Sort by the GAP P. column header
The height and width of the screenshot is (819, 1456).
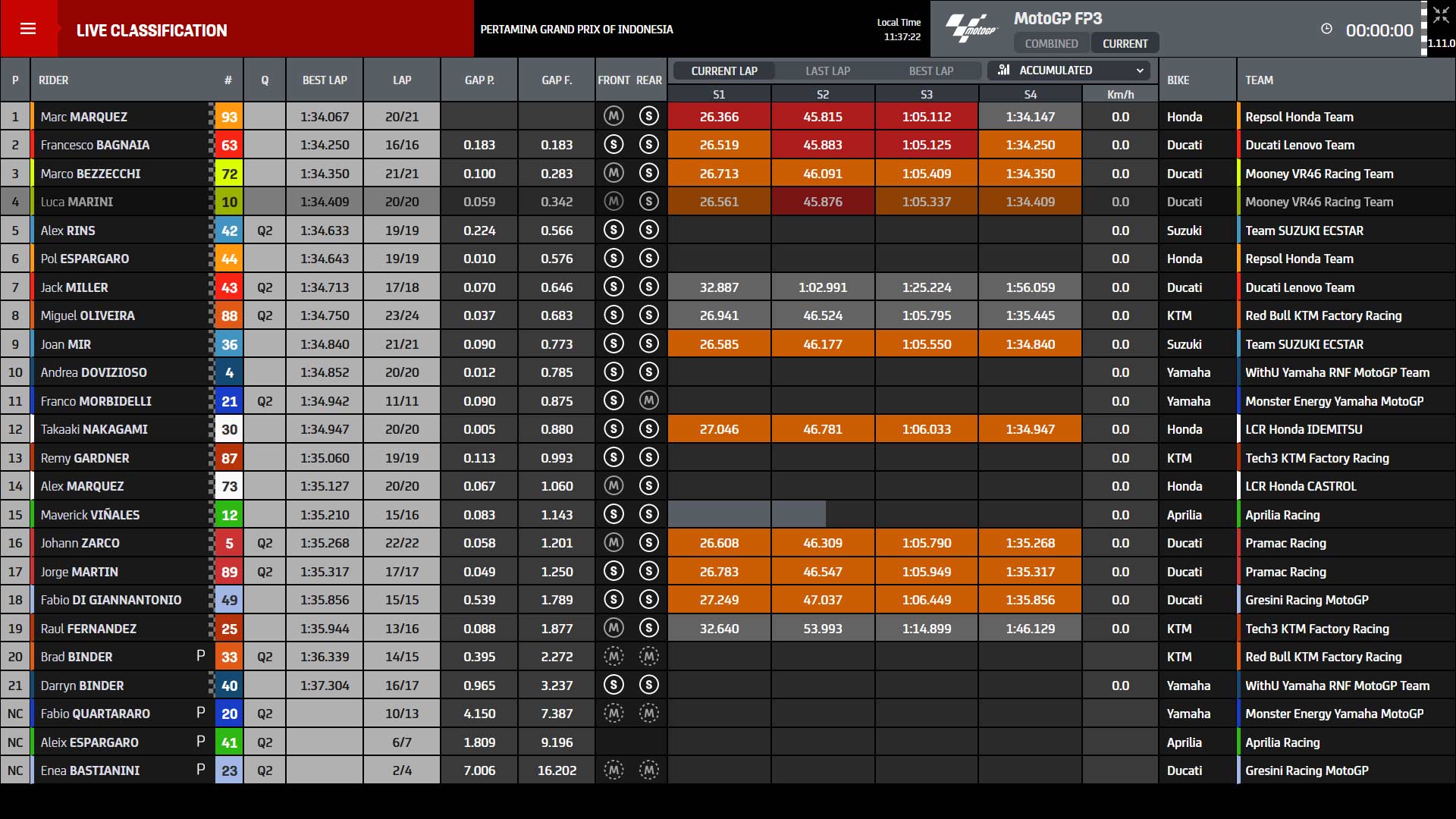479,80
